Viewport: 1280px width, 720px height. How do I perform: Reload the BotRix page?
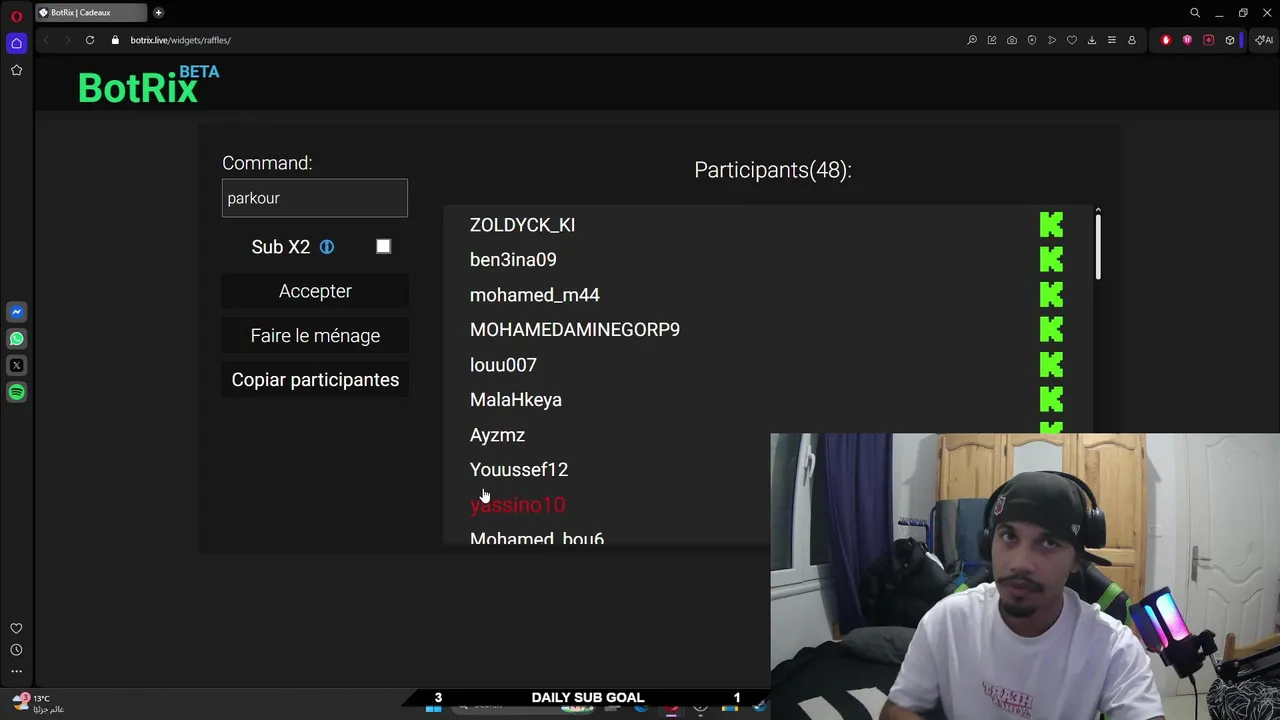[x=90, y=40]
